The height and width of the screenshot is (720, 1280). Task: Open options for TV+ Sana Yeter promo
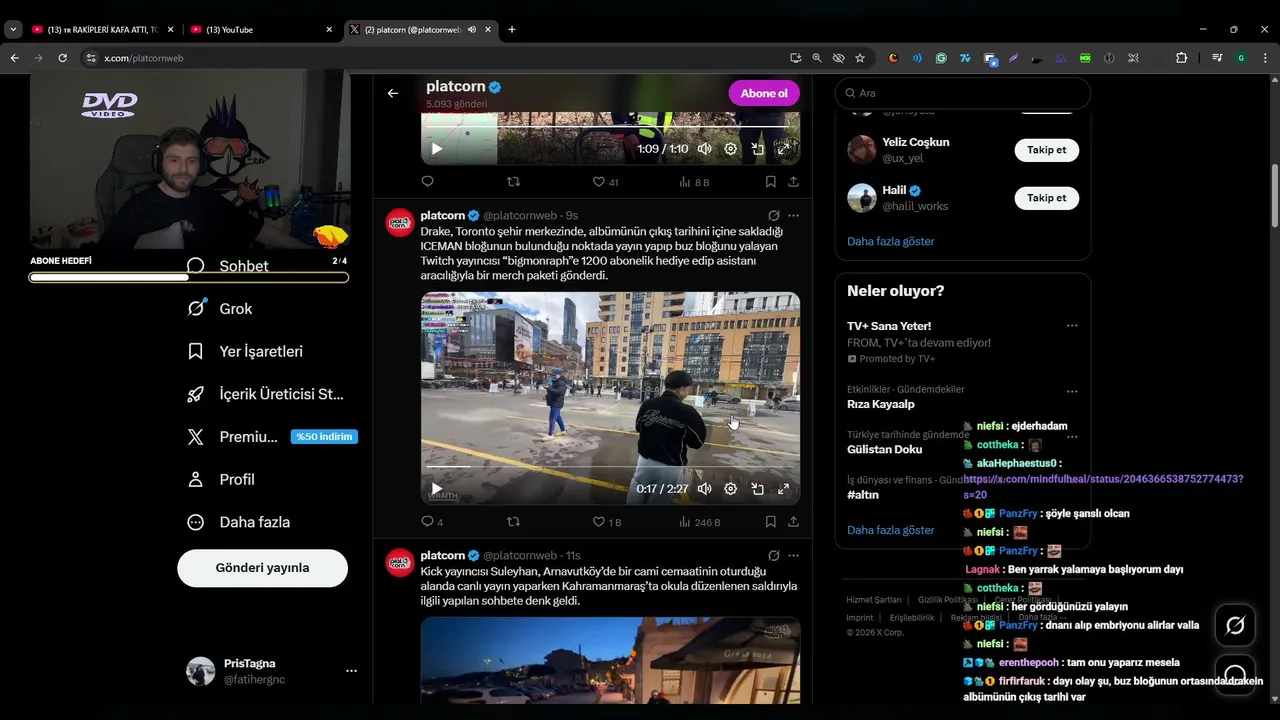1072,326
